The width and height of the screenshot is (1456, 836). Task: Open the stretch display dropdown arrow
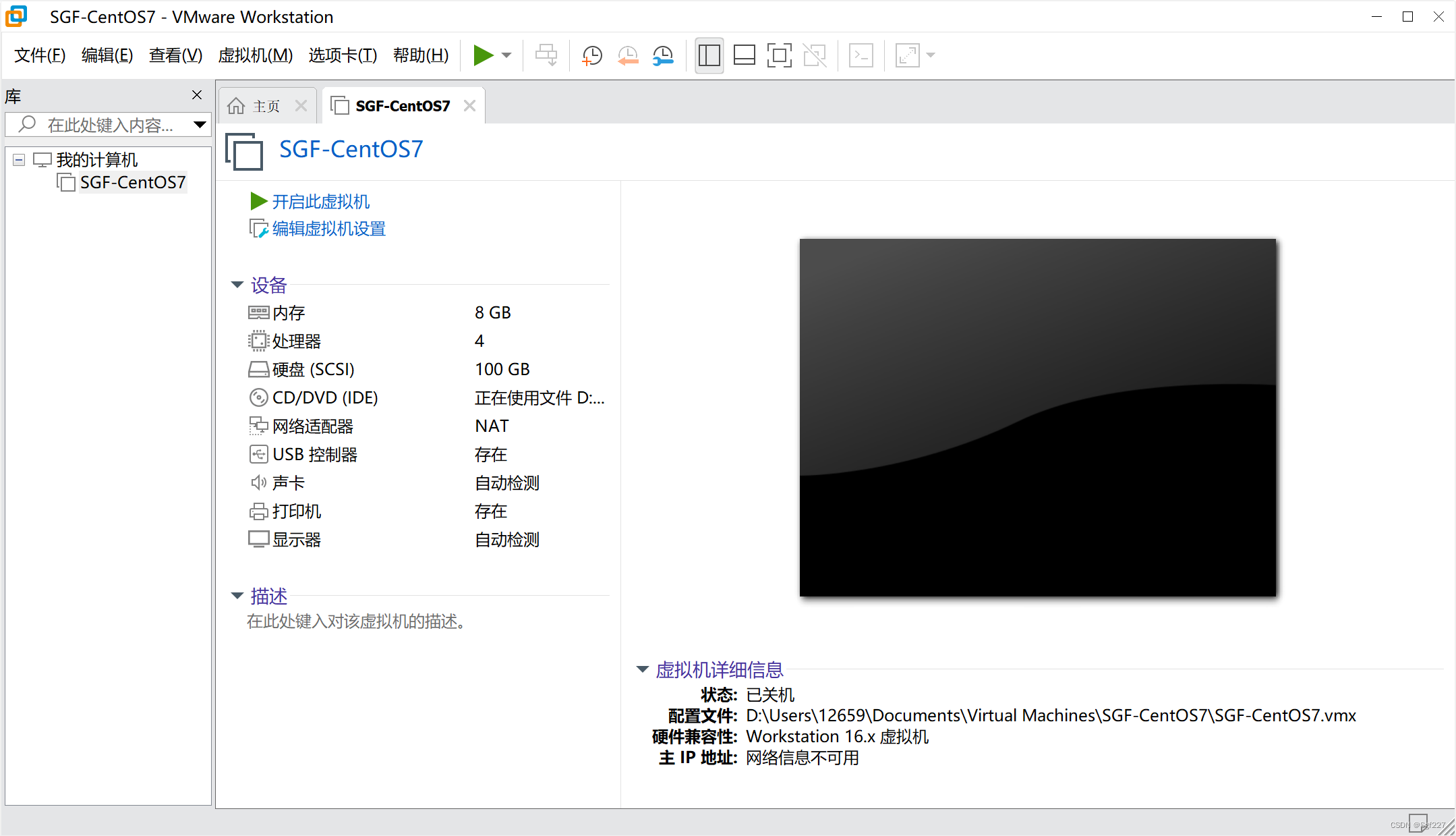[931, 55]
